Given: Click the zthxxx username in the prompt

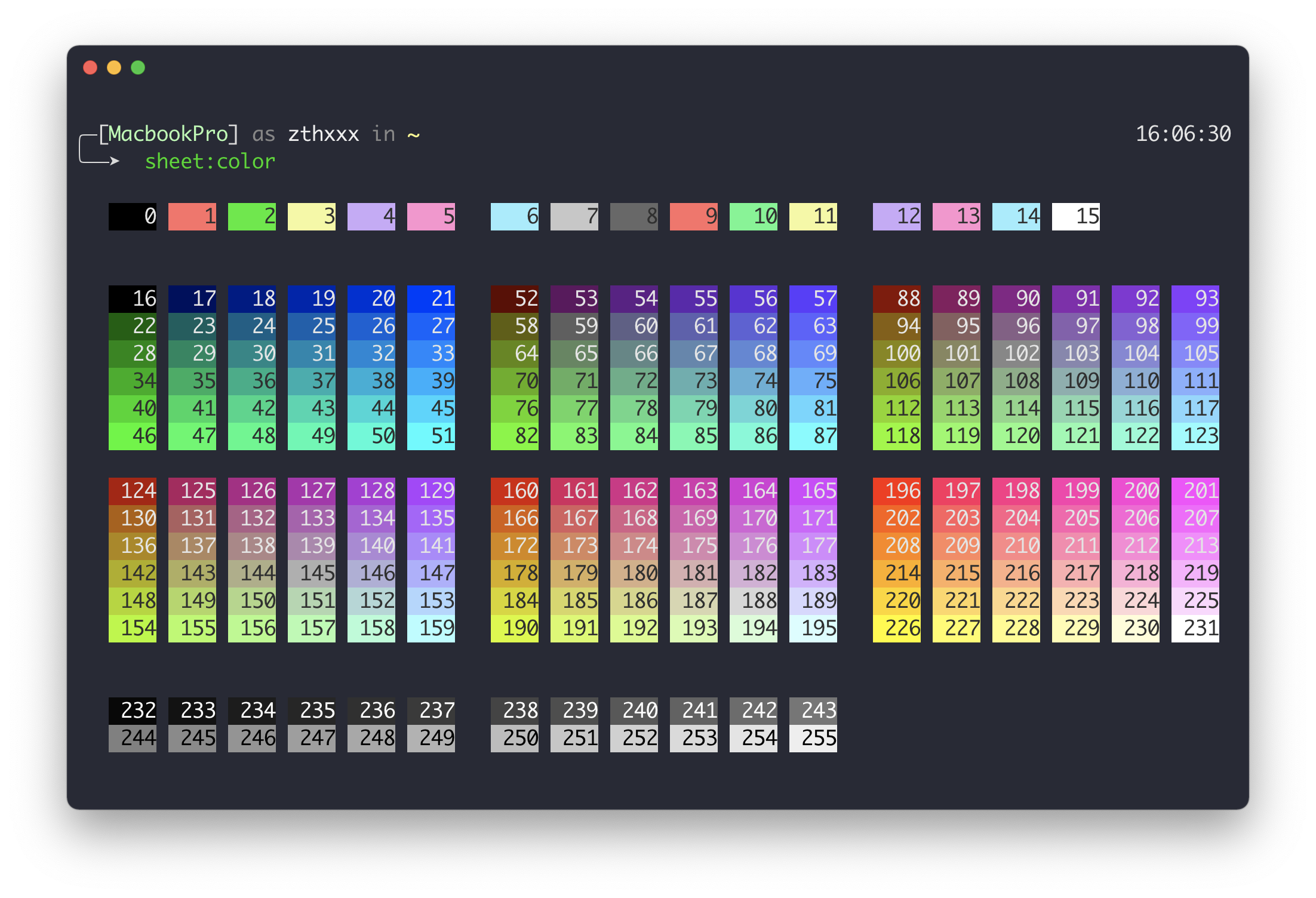Looking at the screenshot, I should 324,134.
